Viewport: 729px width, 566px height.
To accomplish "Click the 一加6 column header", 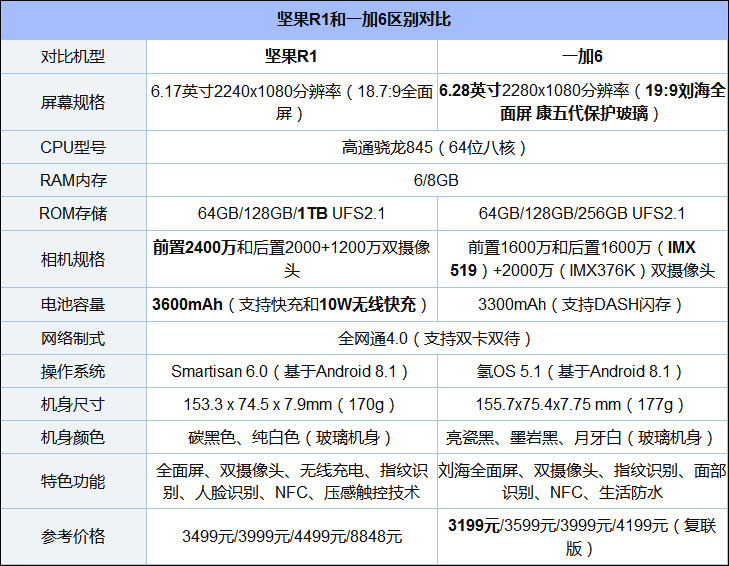I will tap(583, 56).
